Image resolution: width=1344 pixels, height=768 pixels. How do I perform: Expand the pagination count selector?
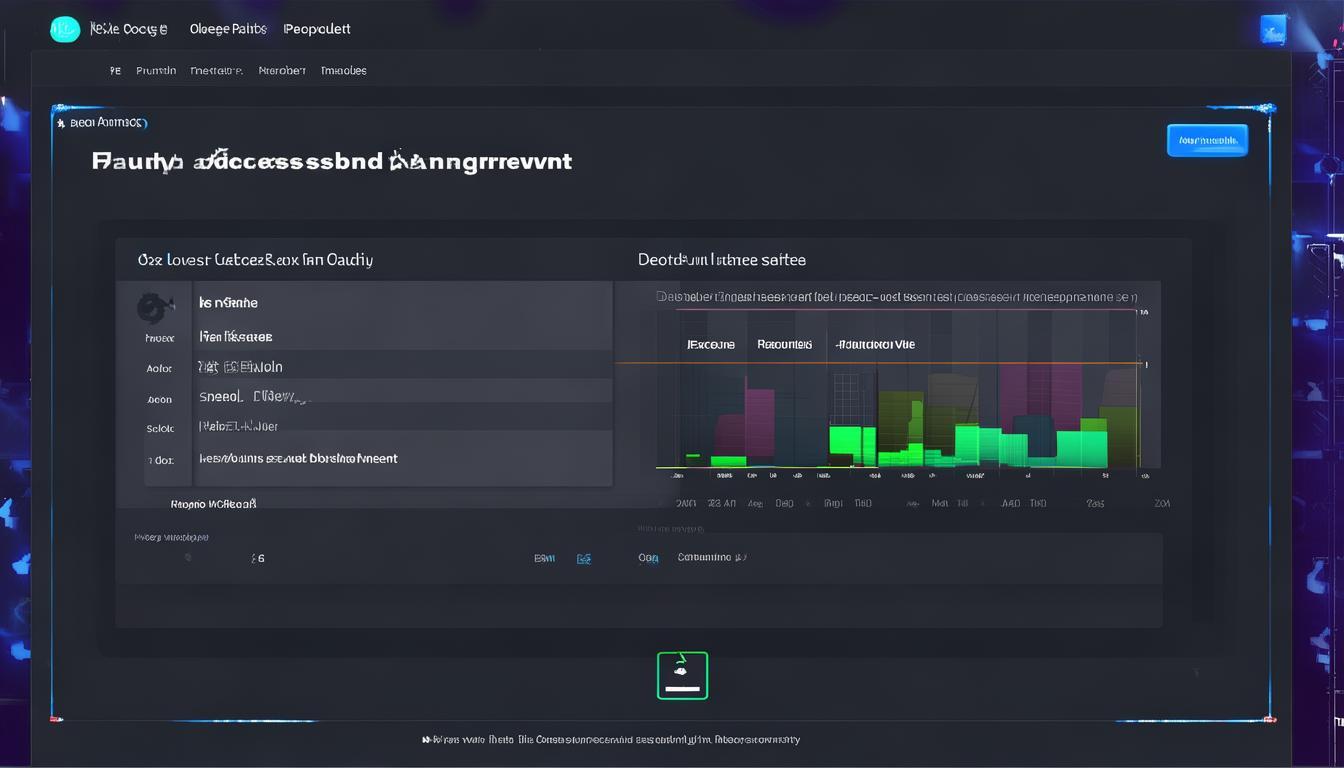click(256, 558)
